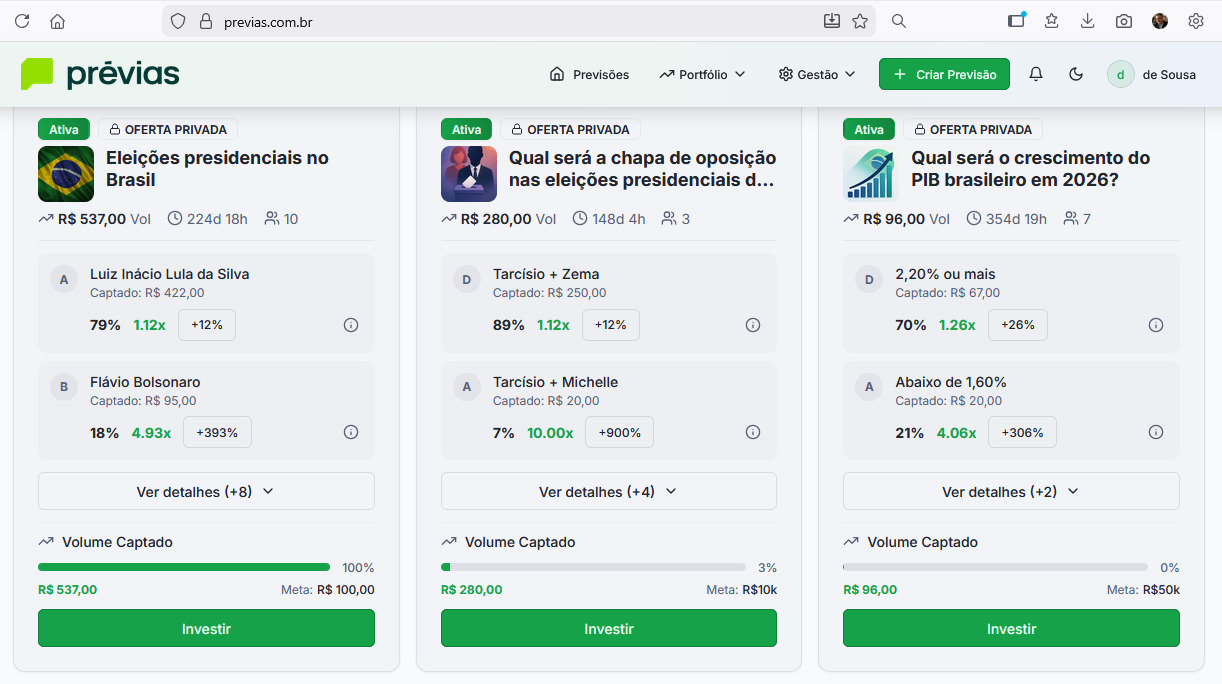The height and width of the screenshot is (684, 1222).
Task: Click the Prévias logo
Action: click(x=100, y=74)
